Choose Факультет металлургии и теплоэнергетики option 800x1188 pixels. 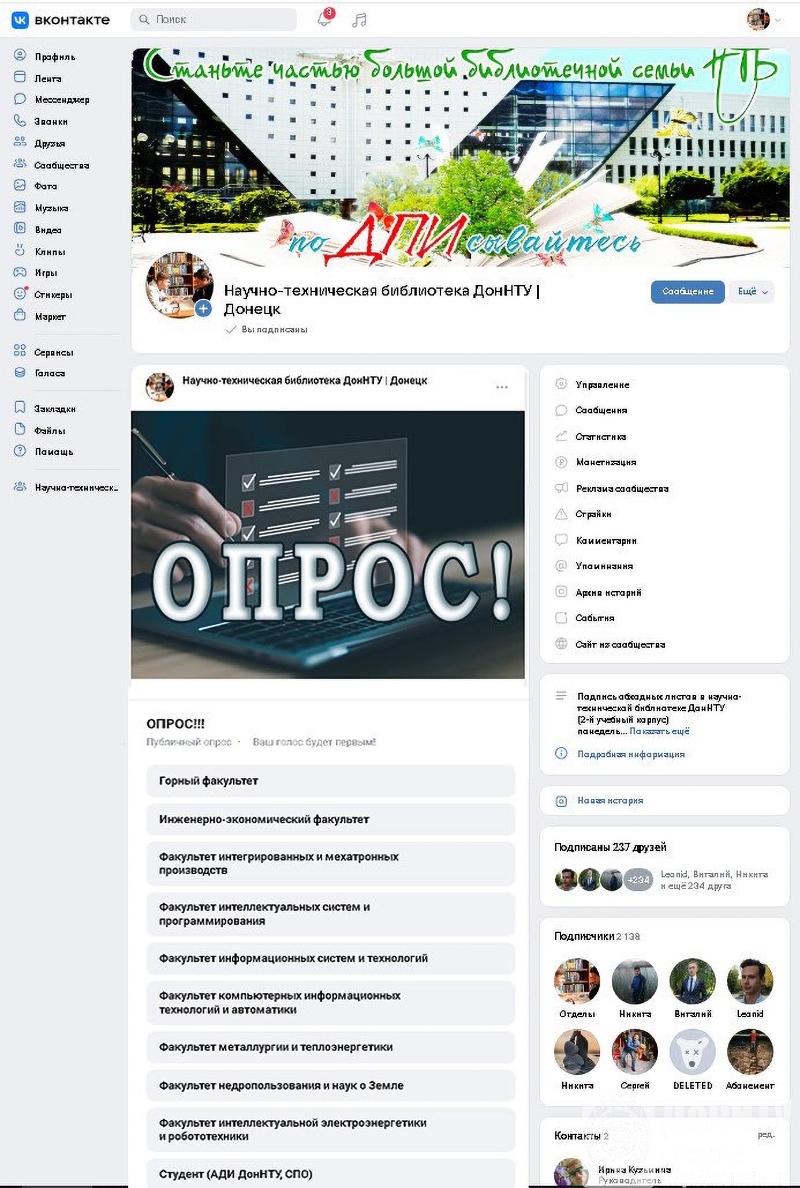tap(330, 1047)
